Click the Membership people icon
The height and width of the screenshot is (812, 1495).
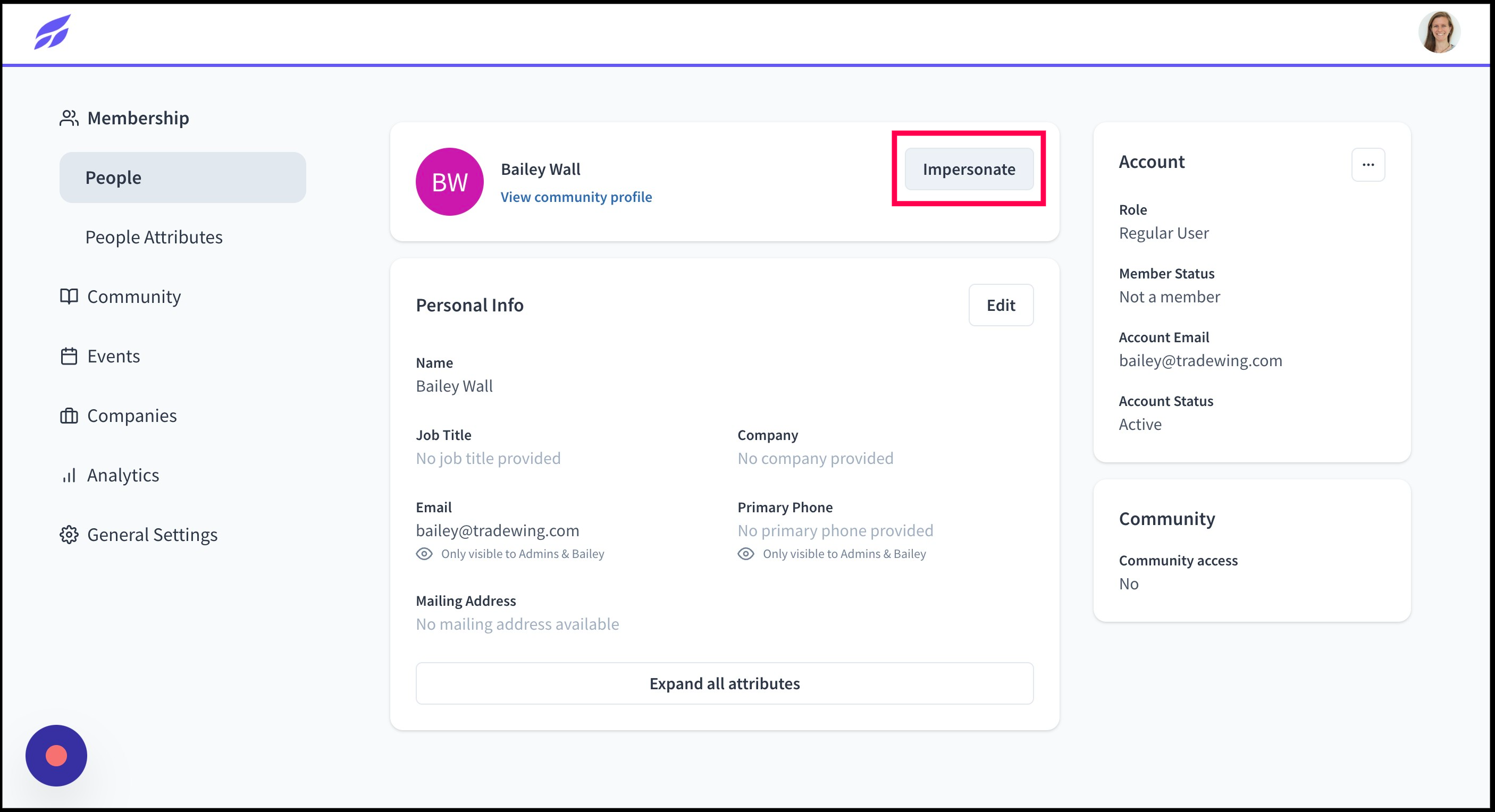pos(69,118)
